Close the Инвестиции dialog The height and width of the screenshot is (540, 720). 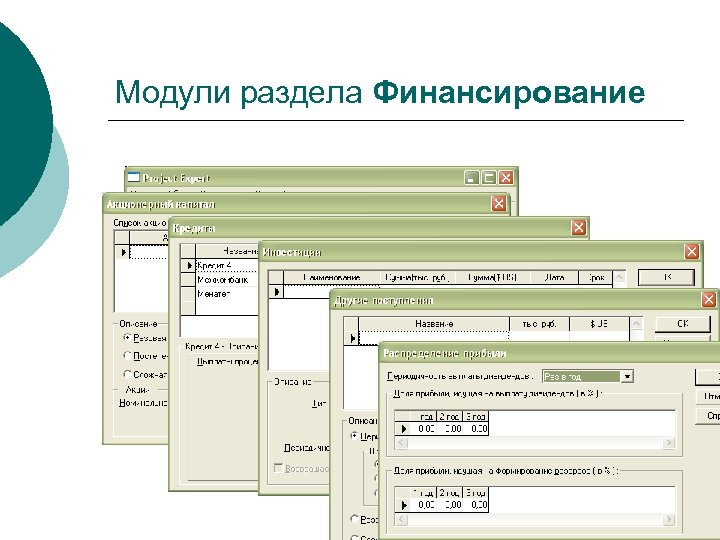click(x=692, y=251)
